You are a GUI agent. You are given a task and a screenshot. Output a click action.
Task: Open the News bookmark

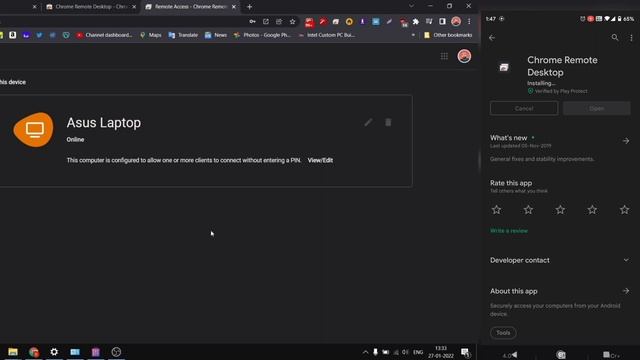[216, 35]
